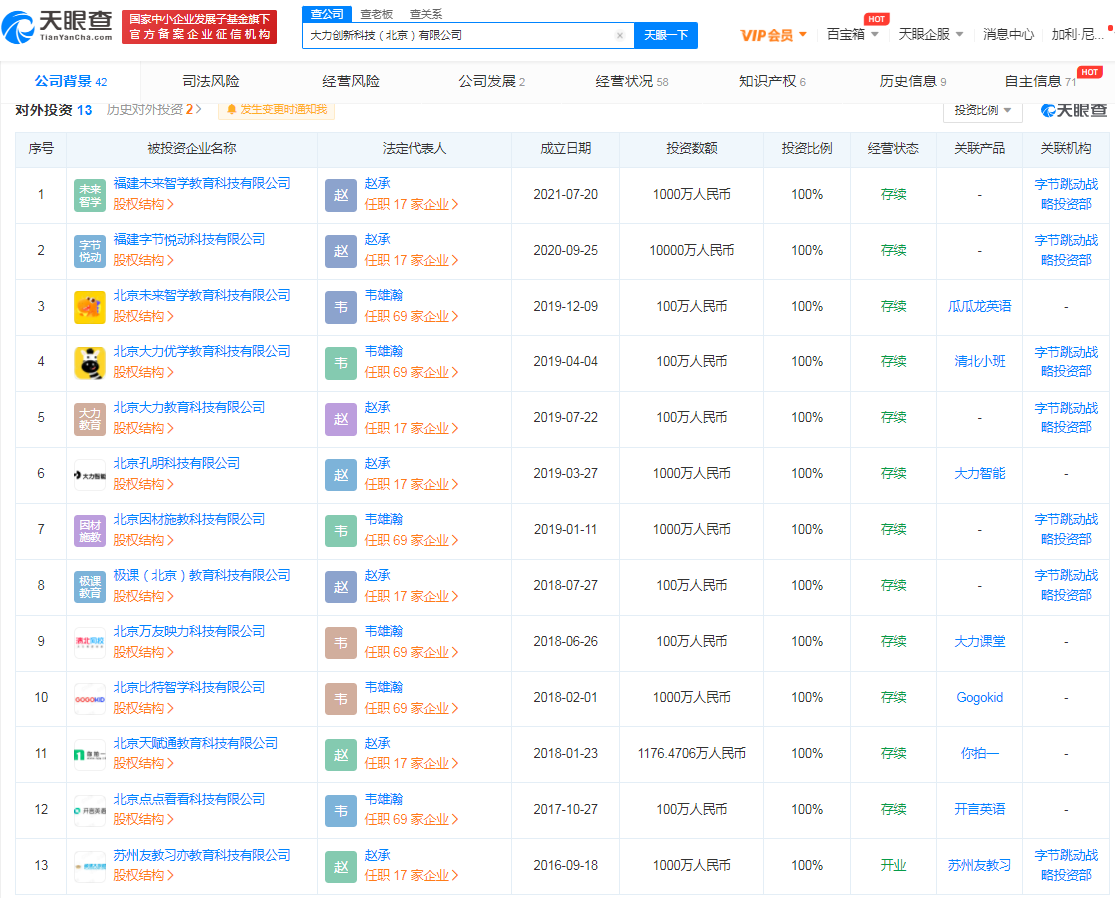The image size is (1115, 898).
Task: Click 大力教育 company logo in row 5
Action: (x=90, y=419)
